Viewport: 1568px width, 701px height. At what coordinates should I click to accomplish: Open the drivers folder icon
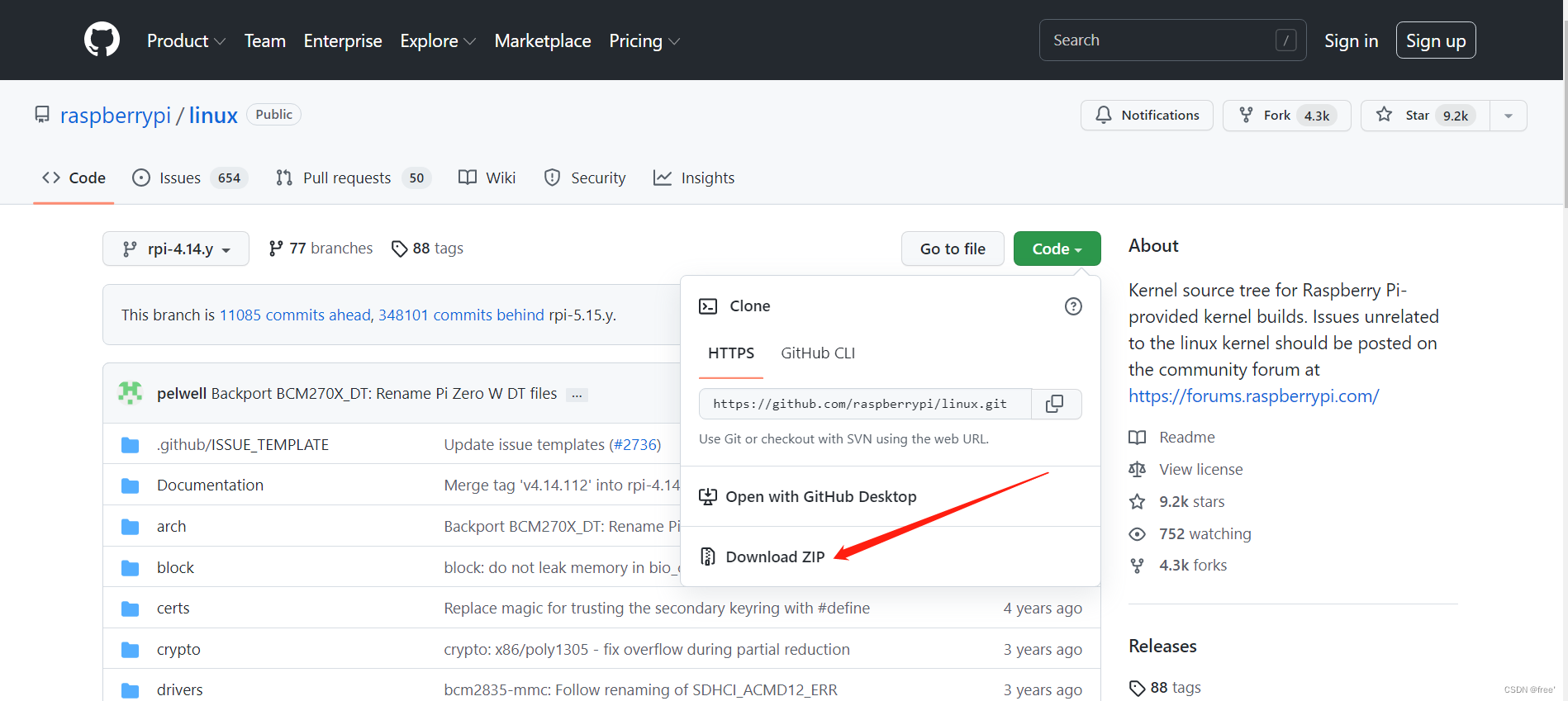pyautogui.click(x=131, y=690)
